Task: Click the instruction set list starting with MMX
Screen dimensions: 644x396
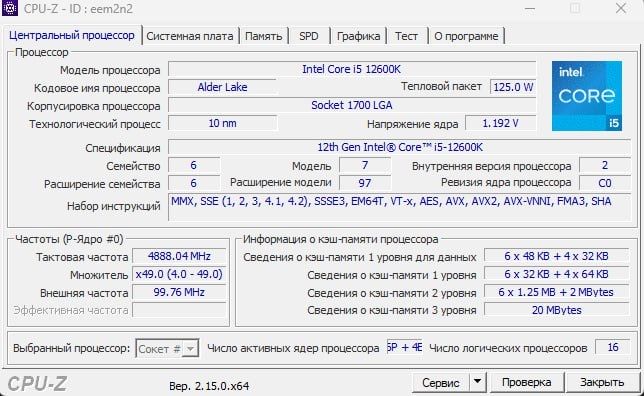Action: point(399,207)
